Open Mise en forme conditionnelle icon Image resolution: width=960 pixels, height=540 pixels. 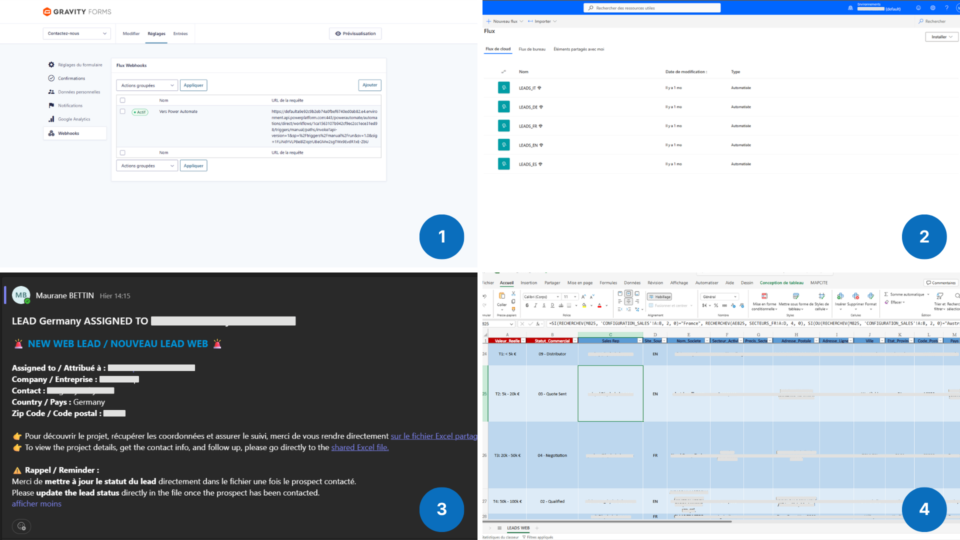click(x=764, y=296)
